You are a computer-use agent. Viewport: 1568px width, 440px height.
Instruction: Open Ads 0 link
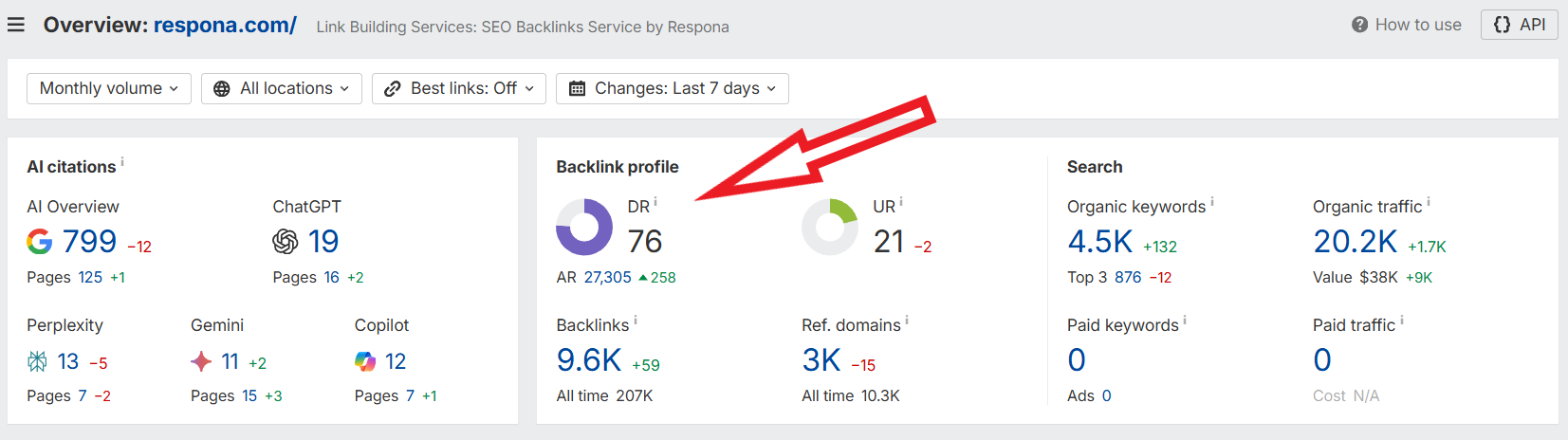coord(1106,395)
